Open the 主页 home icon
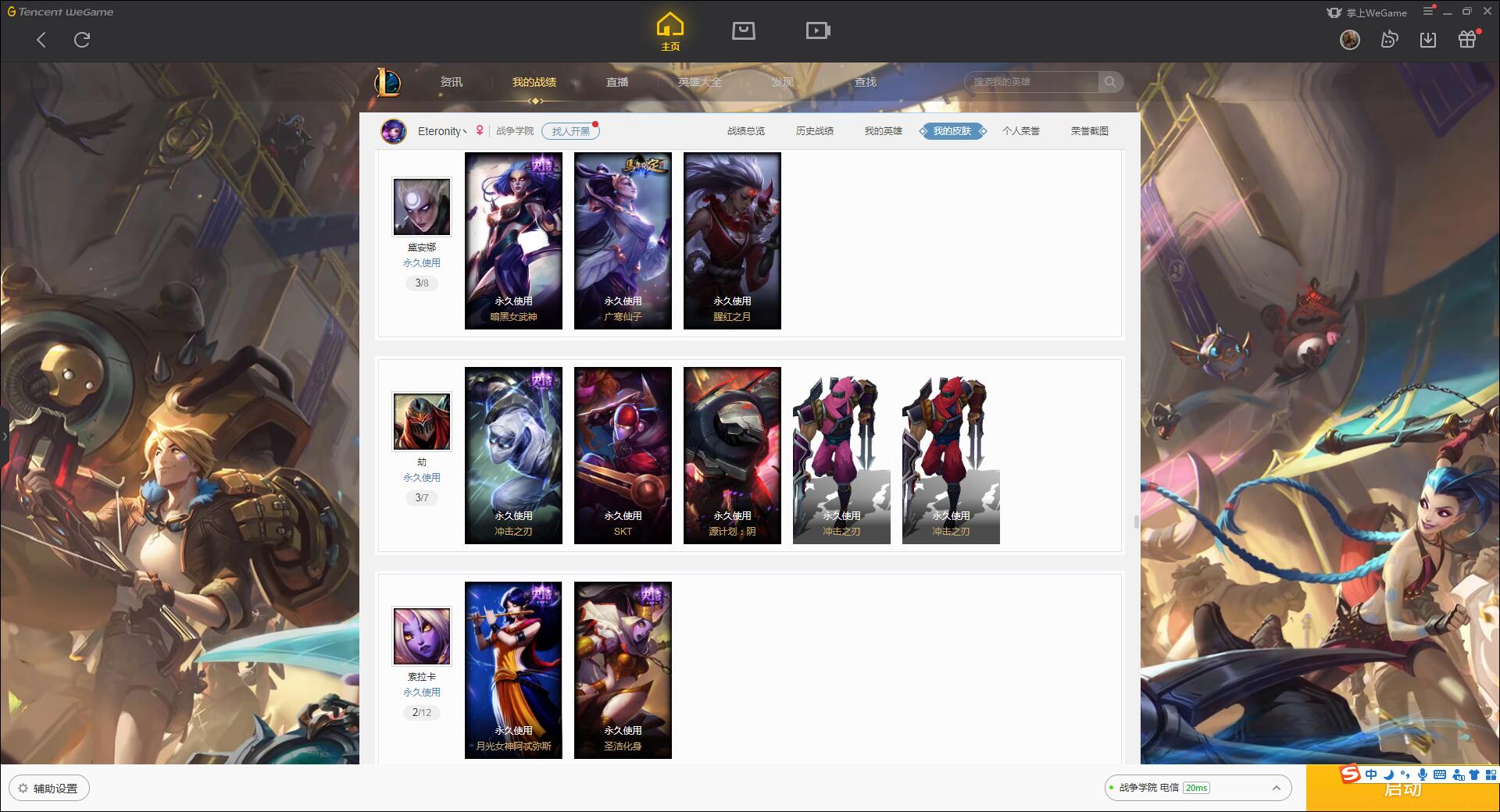The width and height of the screenshot is (1500, 812). [x=670, y=31]
